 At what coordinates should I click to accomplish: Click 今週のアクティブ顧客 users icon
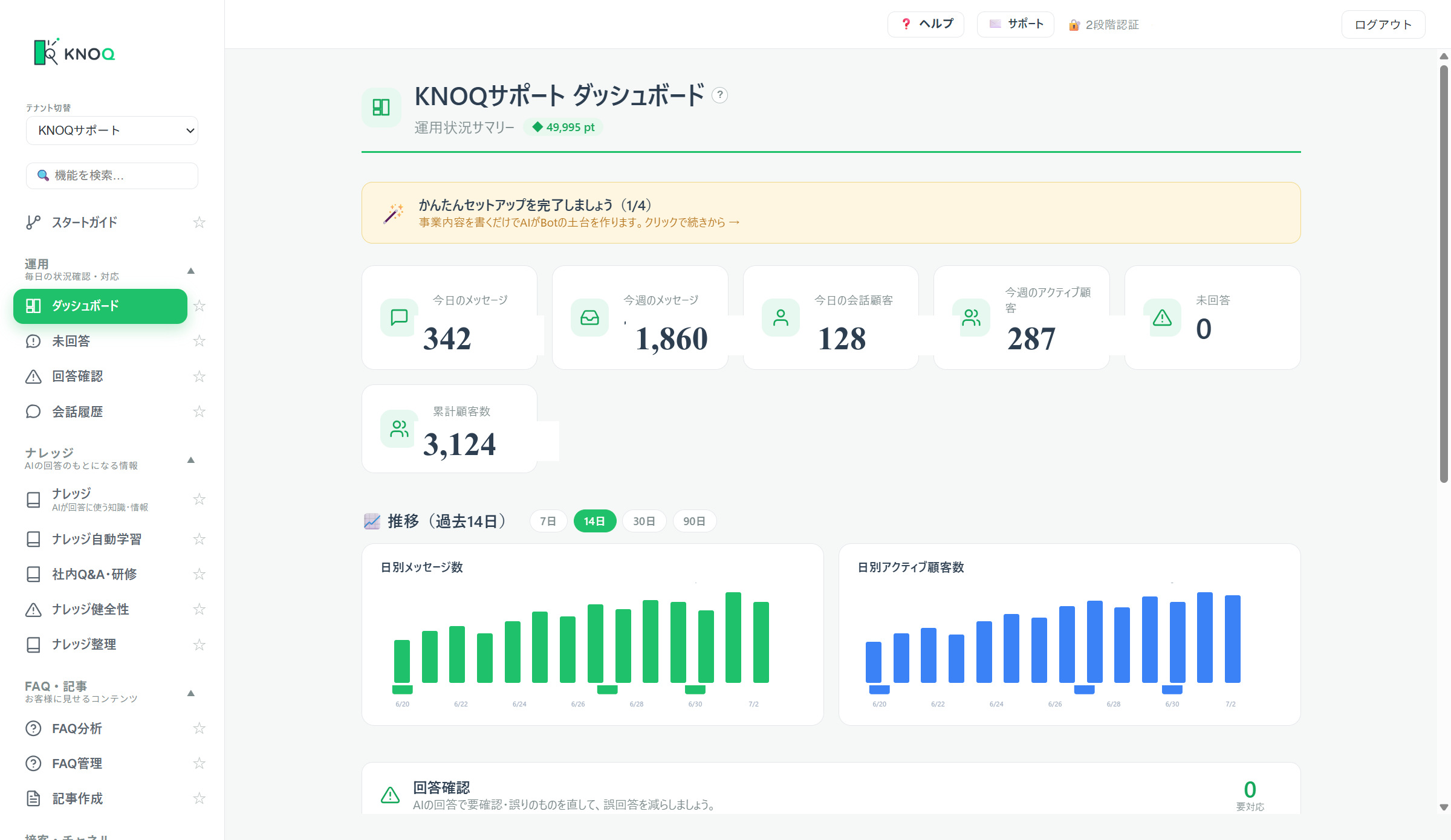(x=971, y=317)
